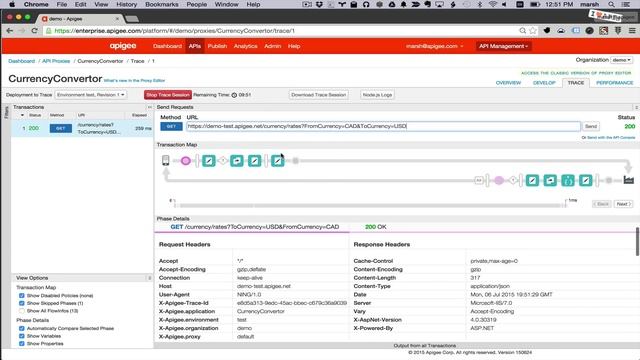Select the last teal policy icon in request flow

click(x=278, y=161)
